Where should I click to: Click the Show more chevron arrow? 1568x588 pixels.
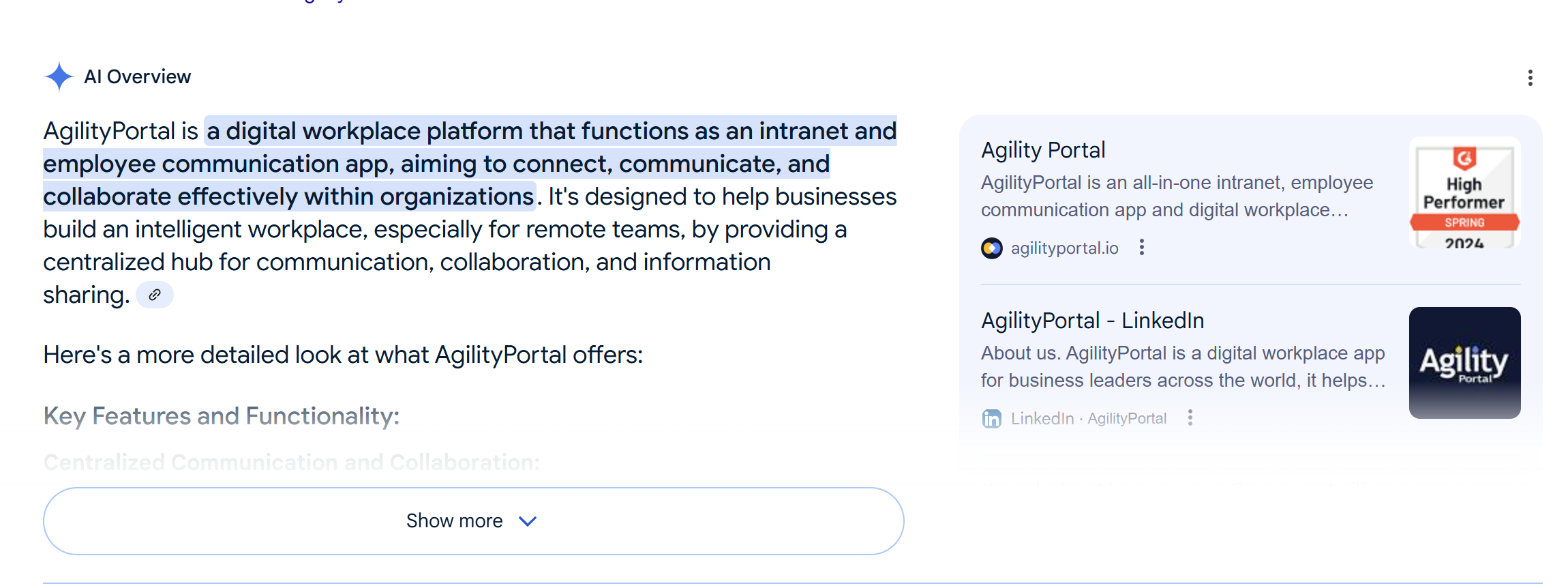528,521
